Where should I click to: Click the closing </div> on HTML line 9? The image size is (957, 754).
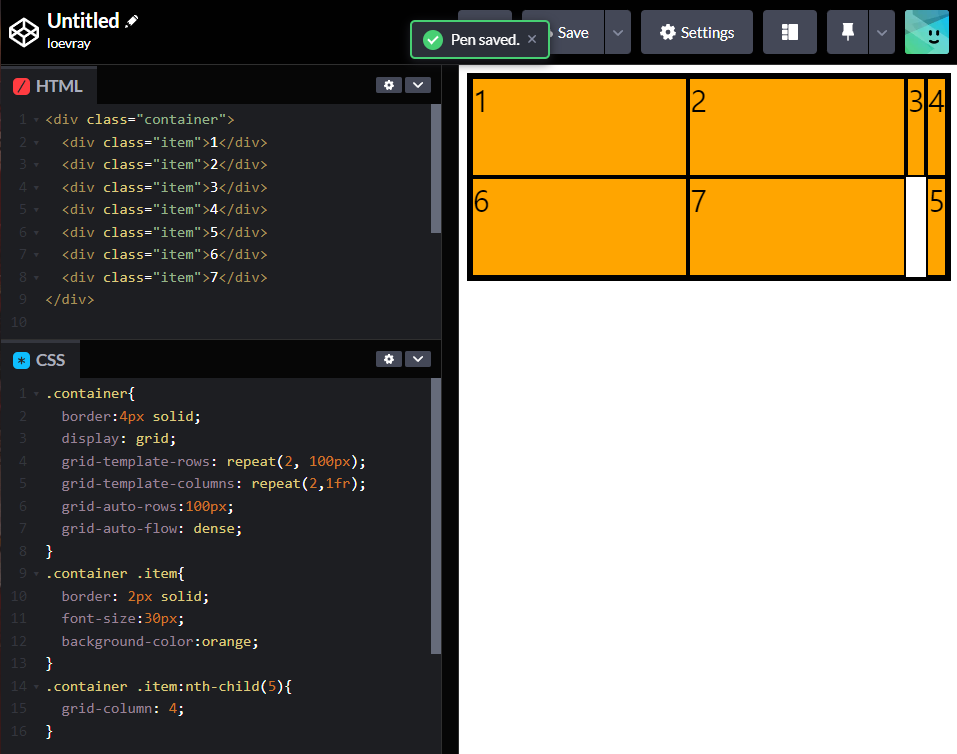[70, 300]
